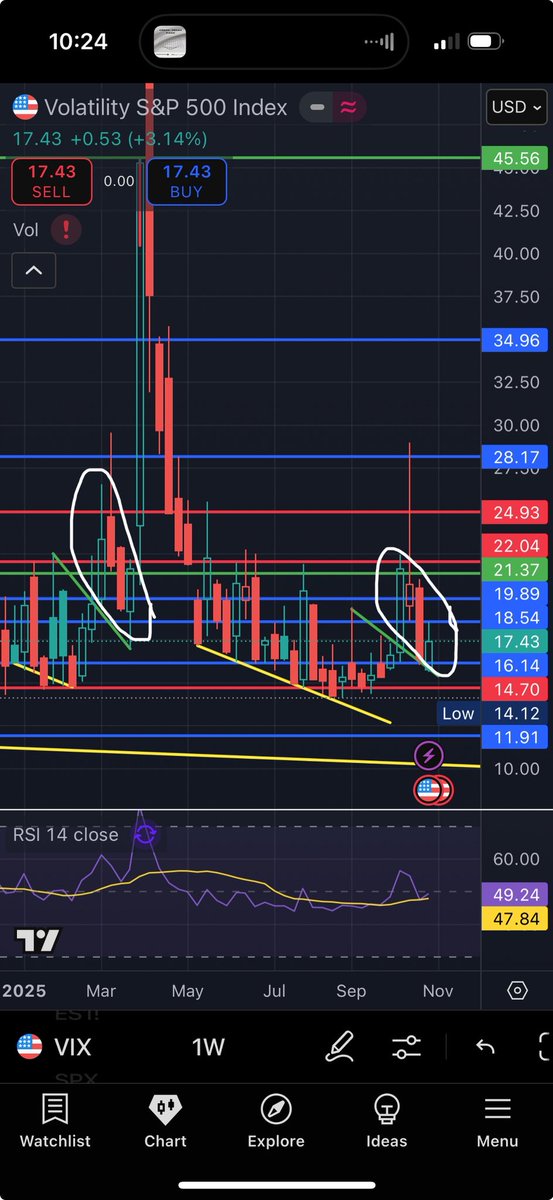
Task: Tap the RSI 14 close indicator label
Action: point(65,834)
